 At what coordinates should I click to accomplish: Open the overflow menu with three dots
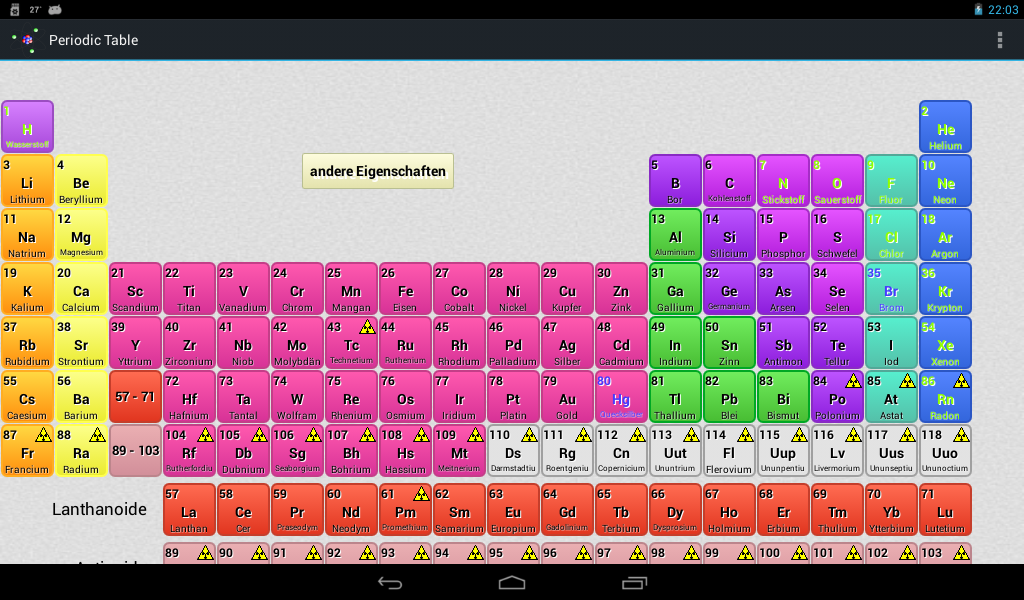(999, 40)
